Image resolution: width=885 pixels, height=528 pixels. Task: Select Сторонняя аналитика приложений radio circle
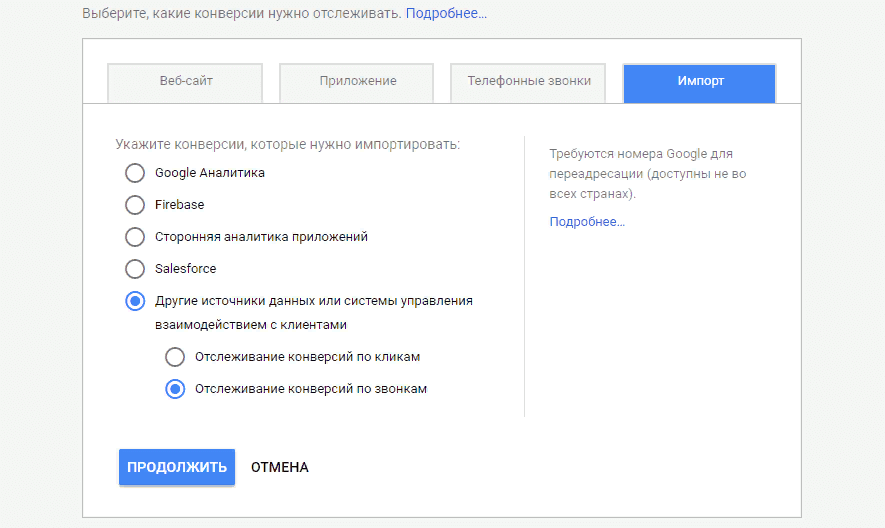point(135,237)
